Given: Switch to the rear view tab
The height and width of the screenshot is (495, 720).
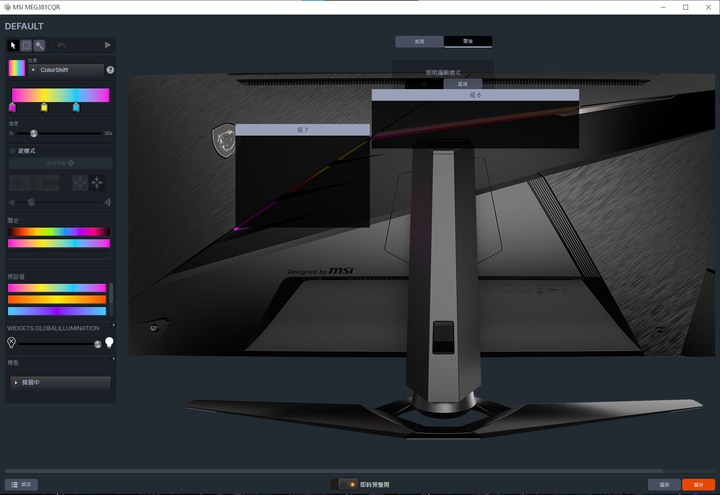Looking at the screenshot, I should tap(468, 41).
